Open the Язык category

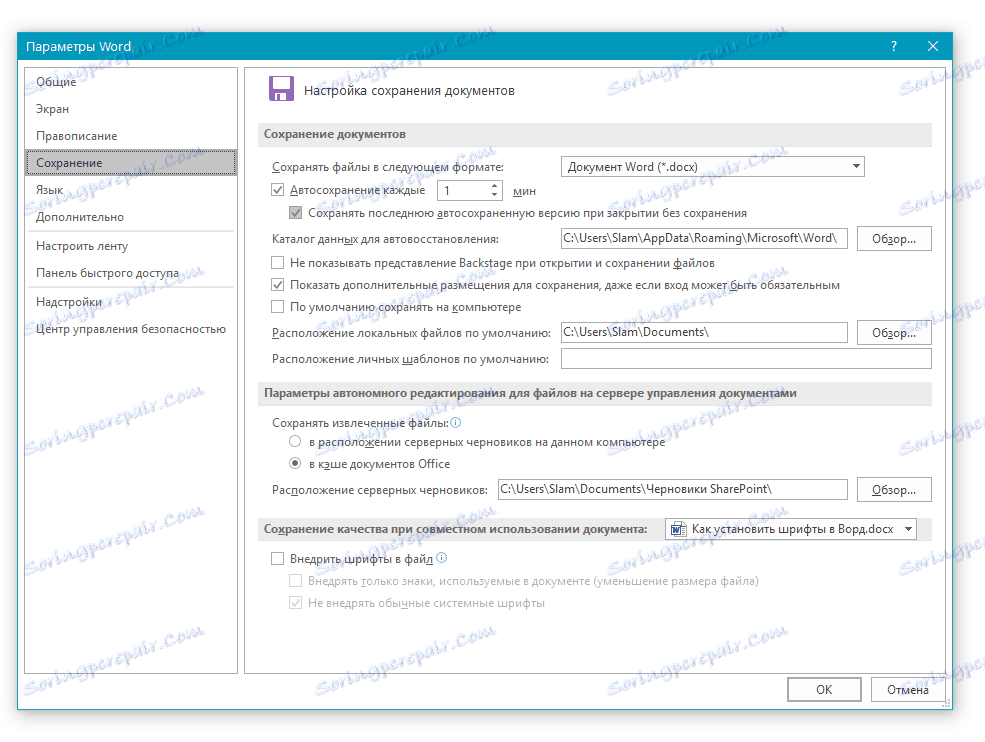point(131,190)
